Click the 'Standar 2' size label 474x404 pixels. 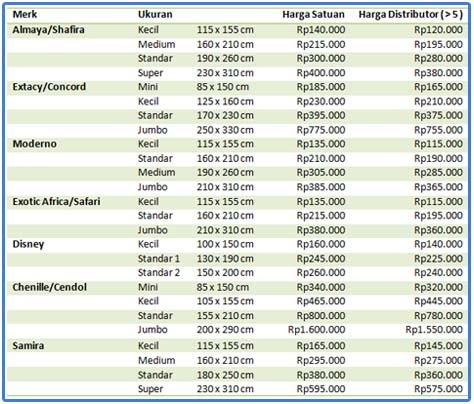(x=159, y=273)
